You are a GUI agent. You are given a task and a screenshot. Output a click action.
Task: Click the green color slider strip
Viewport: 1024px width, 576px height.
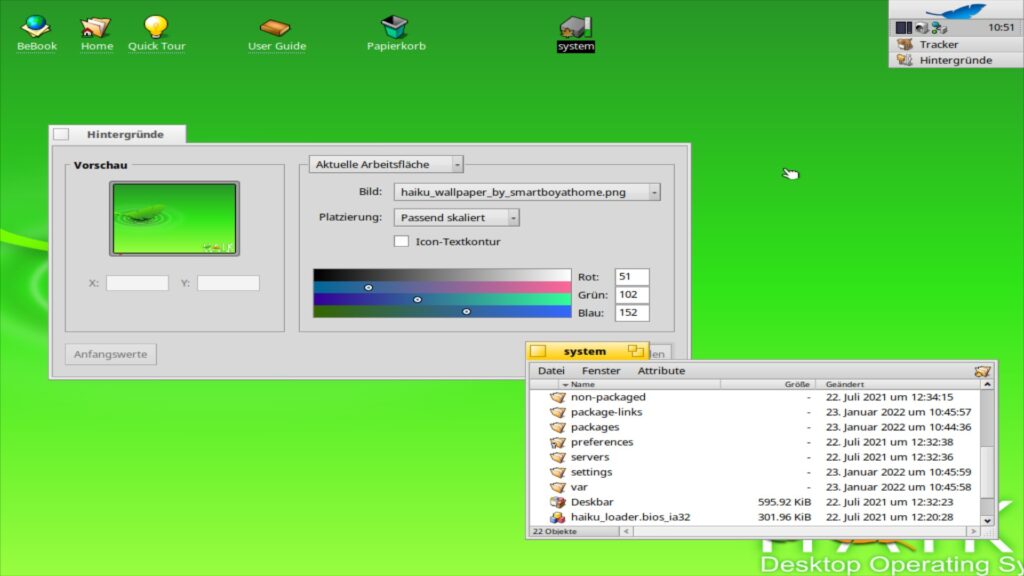(442, 299)
